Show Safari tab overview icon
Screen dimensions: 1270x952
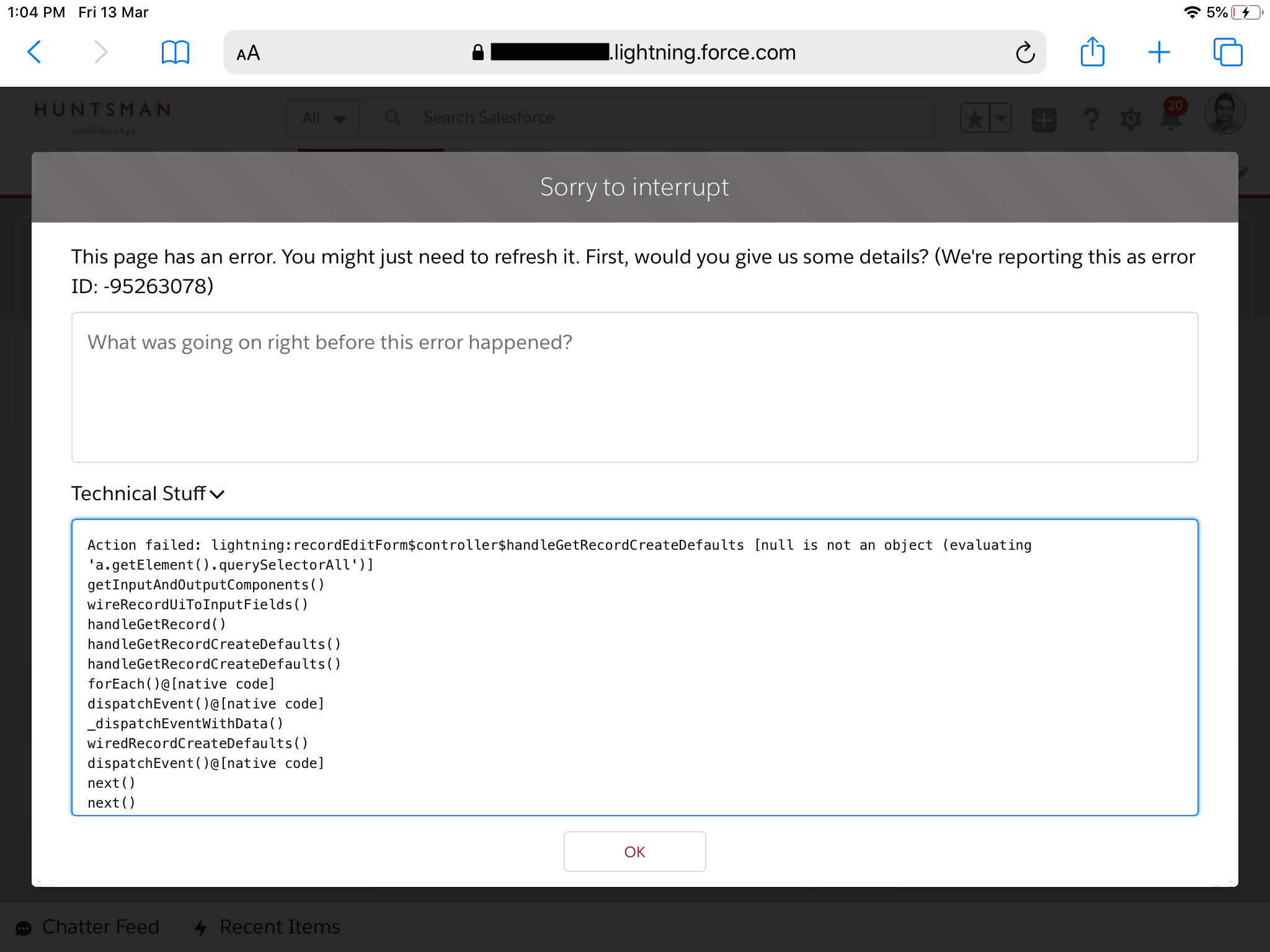click(1227, 52)
